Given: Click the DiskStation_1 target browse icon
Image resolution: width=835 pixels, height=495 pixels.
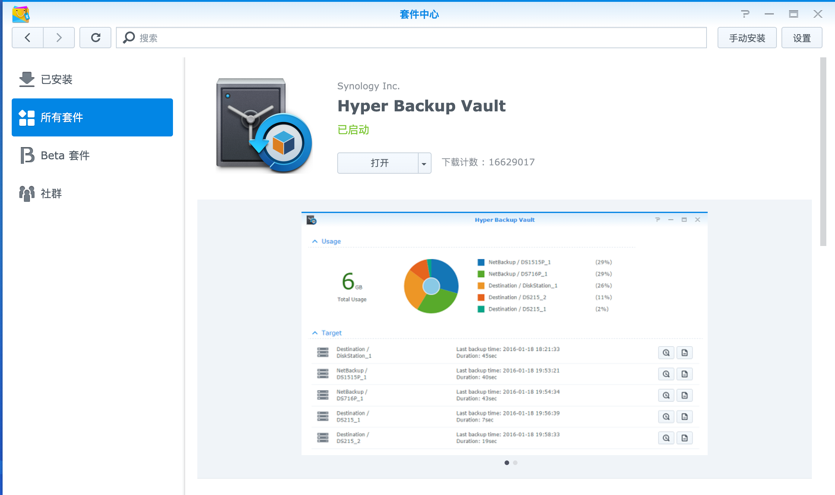Looking at the screenshot, I should (666, 353).
